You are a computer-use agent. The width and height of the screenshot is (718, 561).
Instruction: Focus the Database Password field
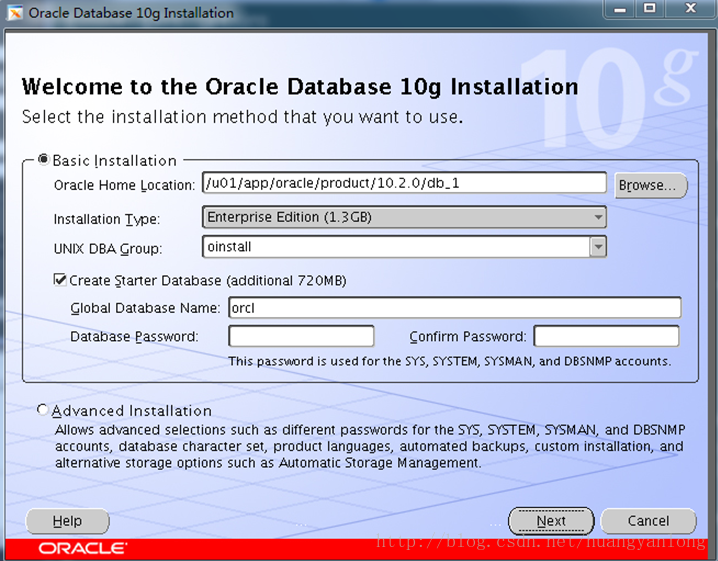pos(301,336)
